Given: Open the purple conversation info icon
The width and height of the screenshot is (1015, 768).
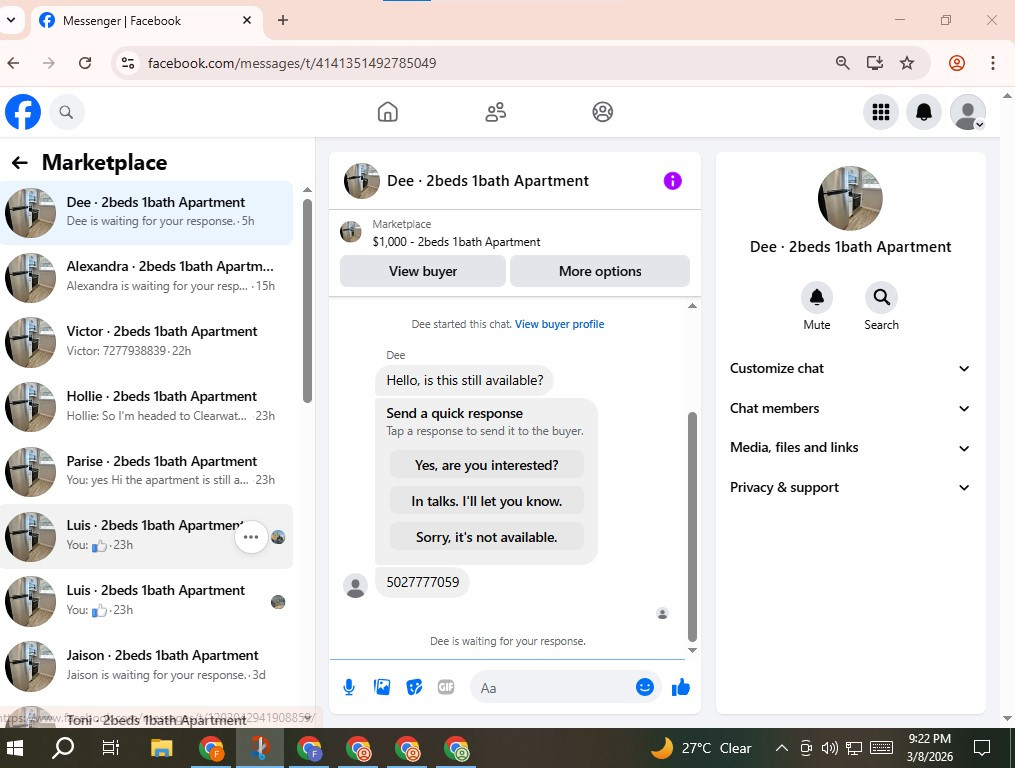Looking at the screenshot, I should click(x=673, y=181).
